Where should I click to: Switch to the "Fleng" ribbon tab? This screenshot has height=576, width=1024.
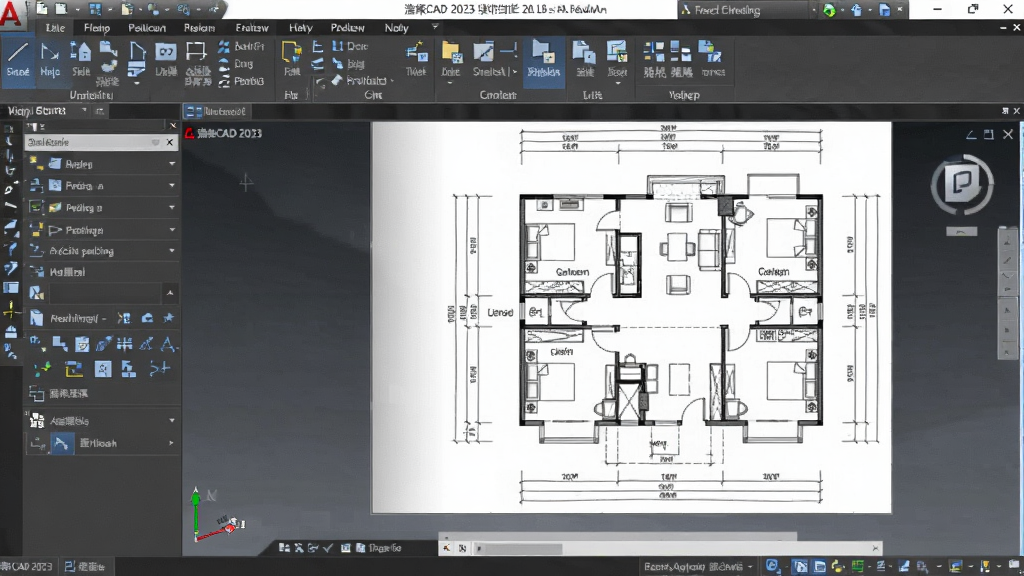[97, 28]
